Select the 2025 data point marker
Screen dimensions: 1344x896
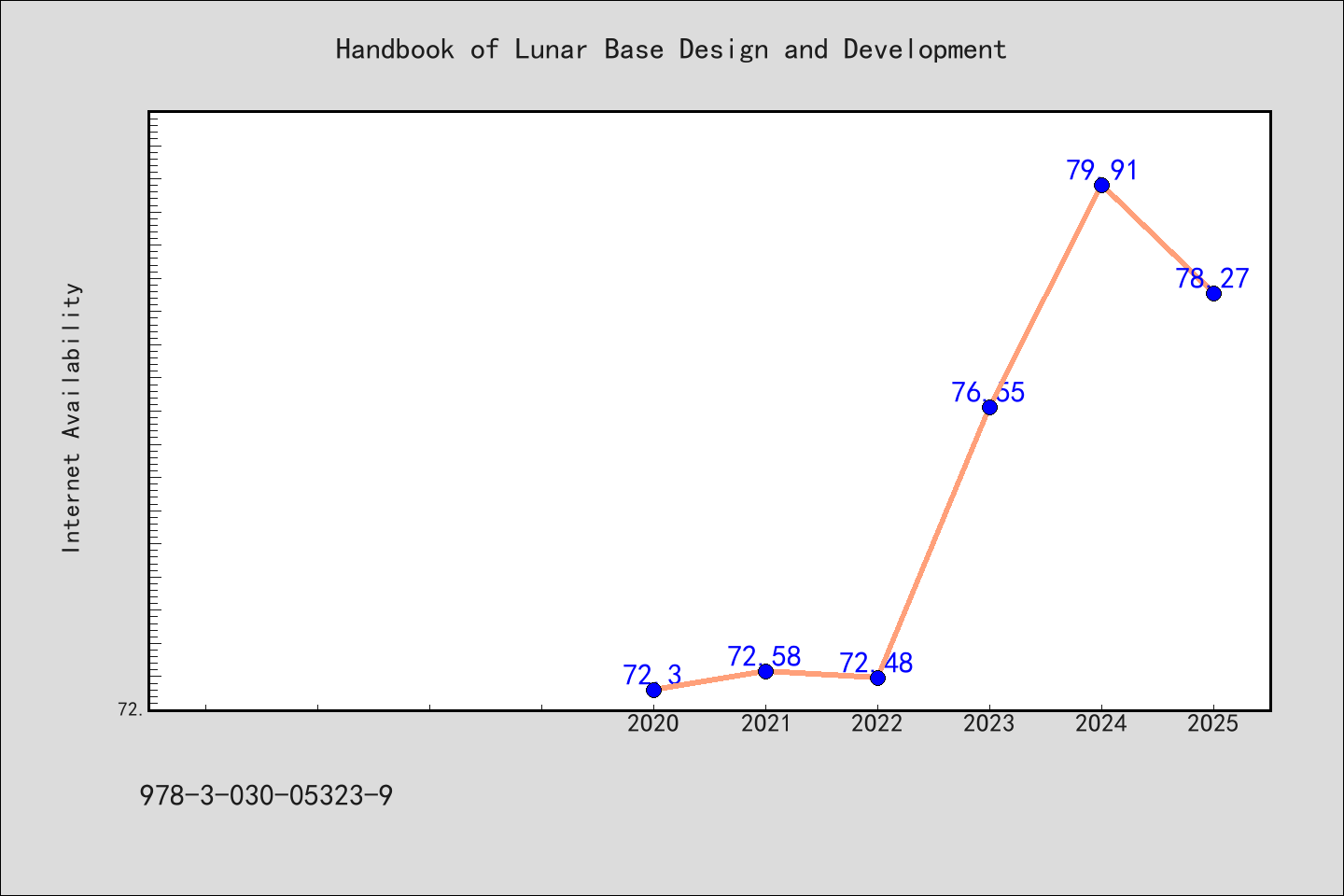click(x=1213, y=293)
